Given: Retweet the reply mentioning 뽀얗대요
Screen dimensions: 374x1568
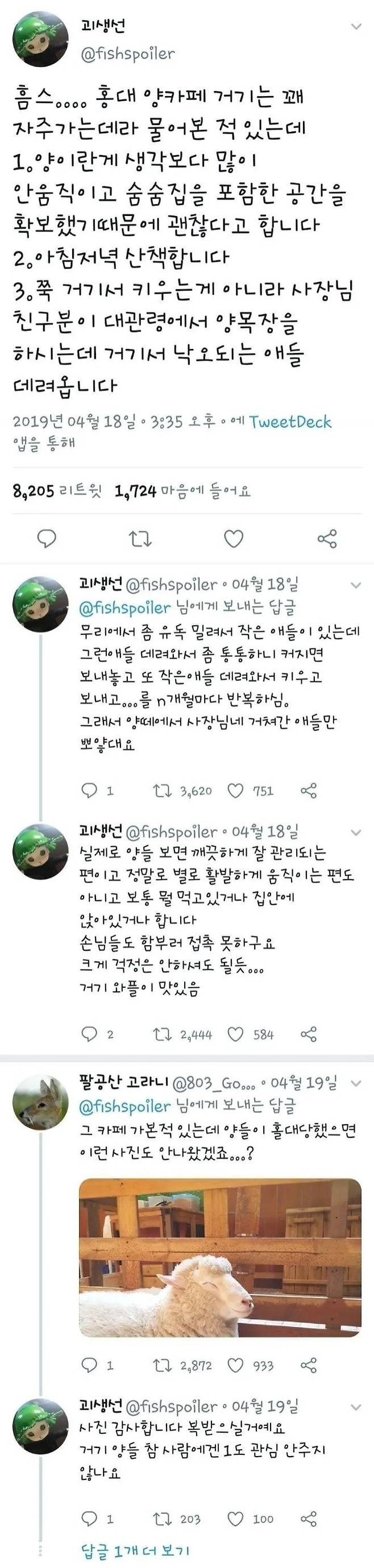Looking at the screenshot, I should coord(161,791).
